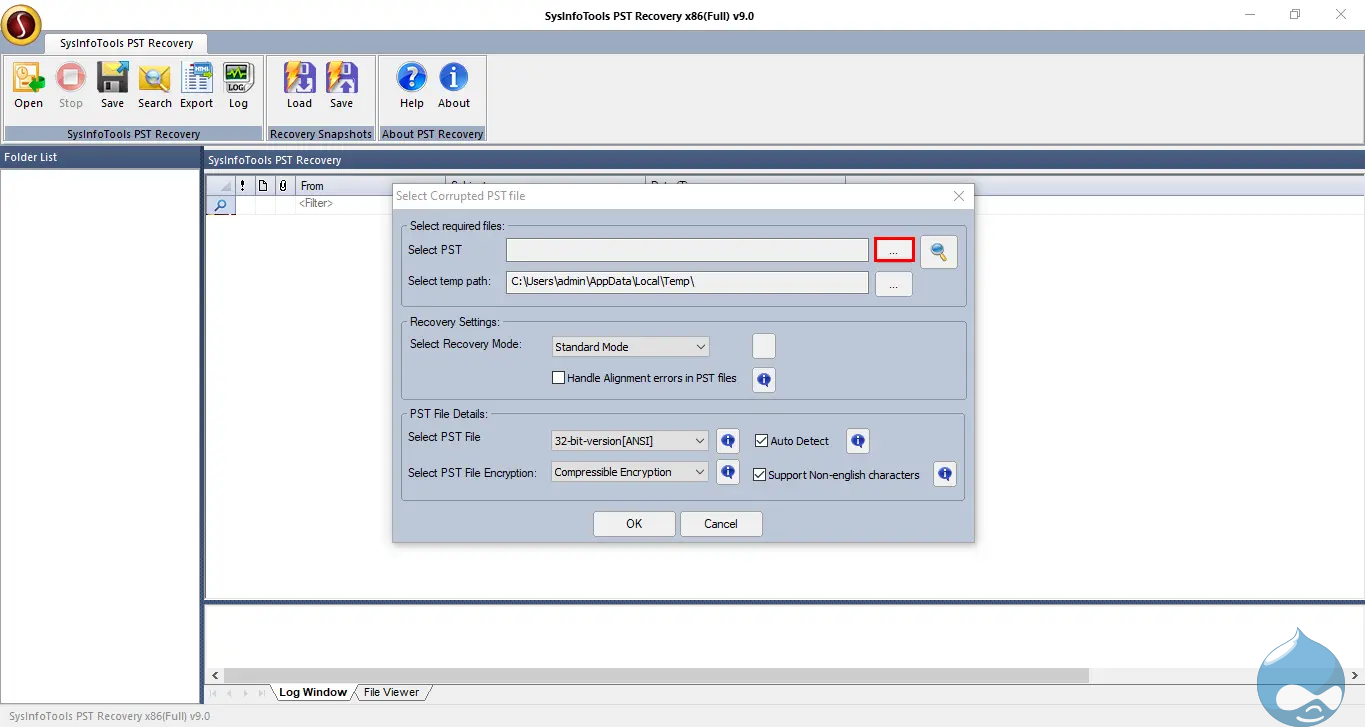
Task: Click the info icon beside the 32-bit-version dropdown
Action: pos(728,440)
